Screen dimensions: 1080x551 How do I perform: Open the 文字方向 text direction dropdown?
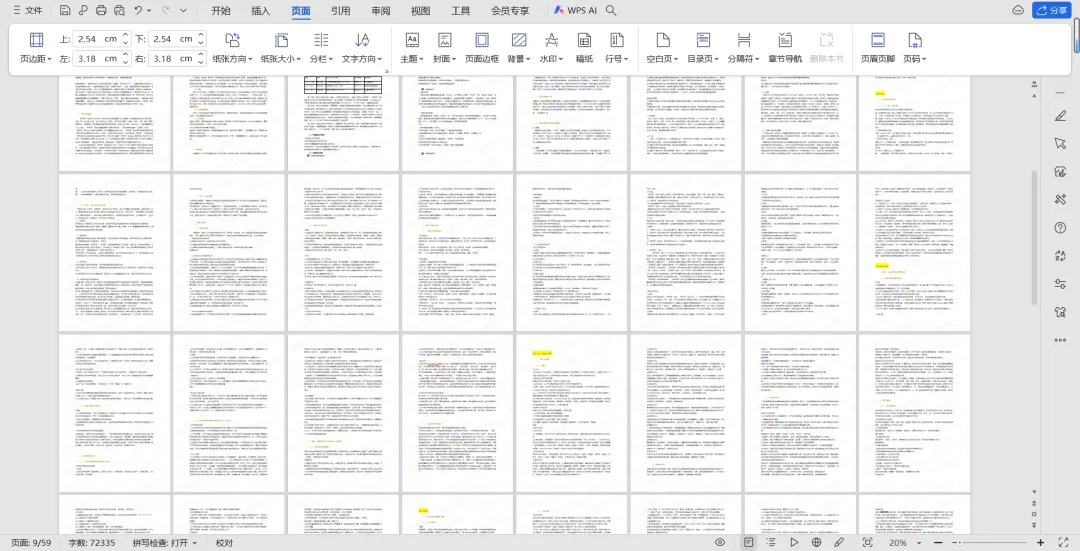pyautogui.click(x=362, y=48)
